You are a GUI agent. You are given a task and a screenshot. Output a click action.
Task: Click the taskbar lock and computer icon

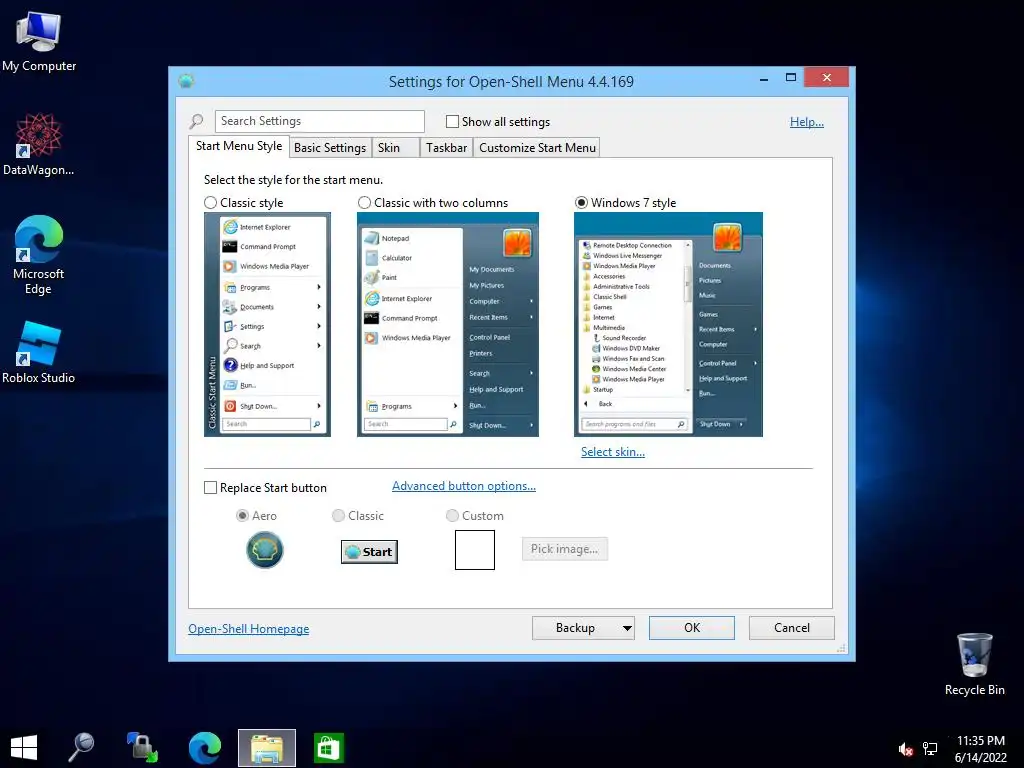[x=142, y=748]
